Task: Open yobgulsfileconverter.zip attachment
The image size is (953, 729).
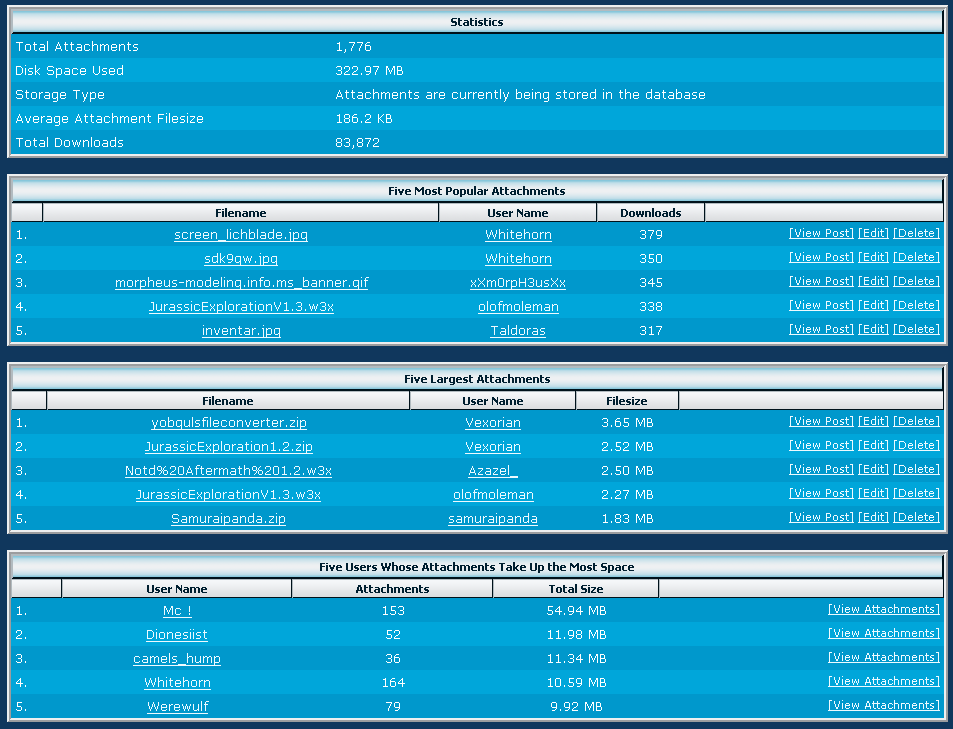Action: (229, 423)
